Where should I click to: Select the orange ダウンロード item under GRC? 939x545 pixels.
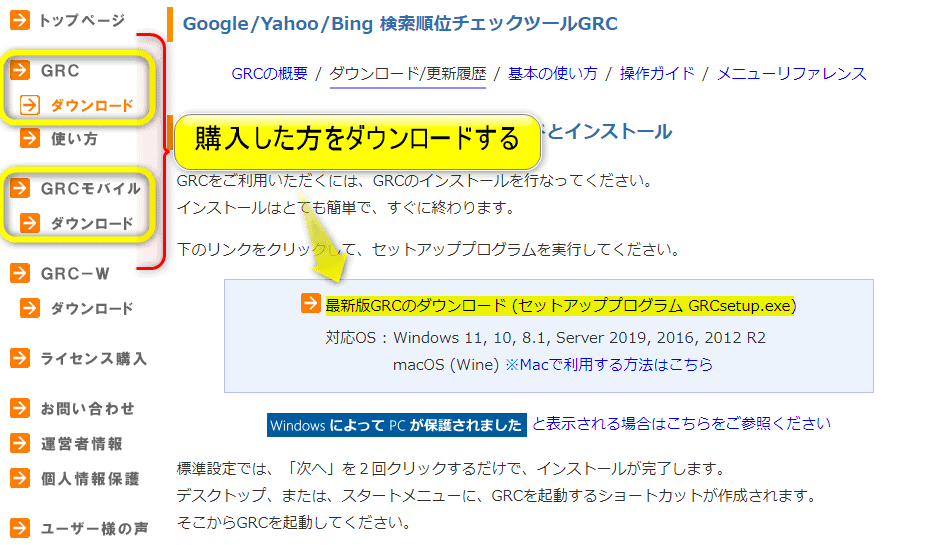click(92, 105)
